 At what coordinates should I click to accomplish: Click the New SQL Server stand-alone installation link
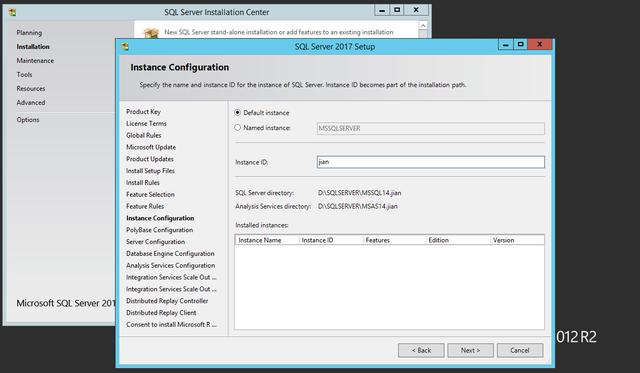point(279,32)
